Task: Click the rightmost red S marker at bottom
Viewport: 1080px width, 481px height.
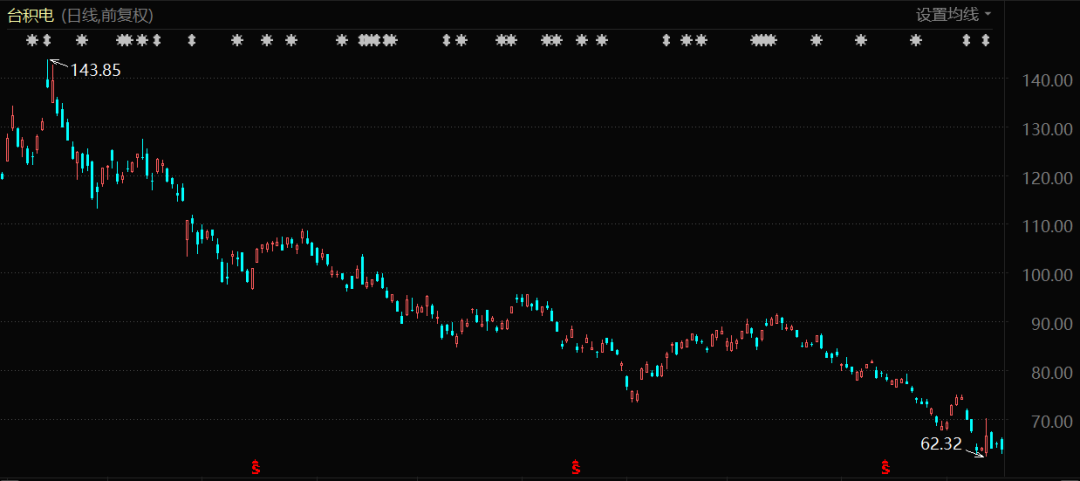Action: tap(885, 466)
